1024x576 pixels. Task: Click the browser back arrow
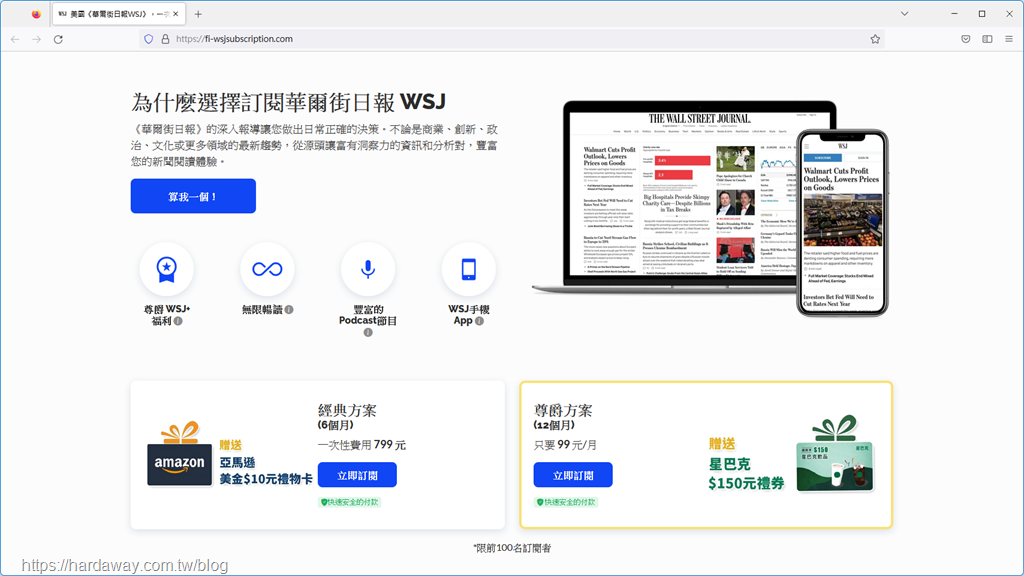pyautogui.click(x=15, y=39)
